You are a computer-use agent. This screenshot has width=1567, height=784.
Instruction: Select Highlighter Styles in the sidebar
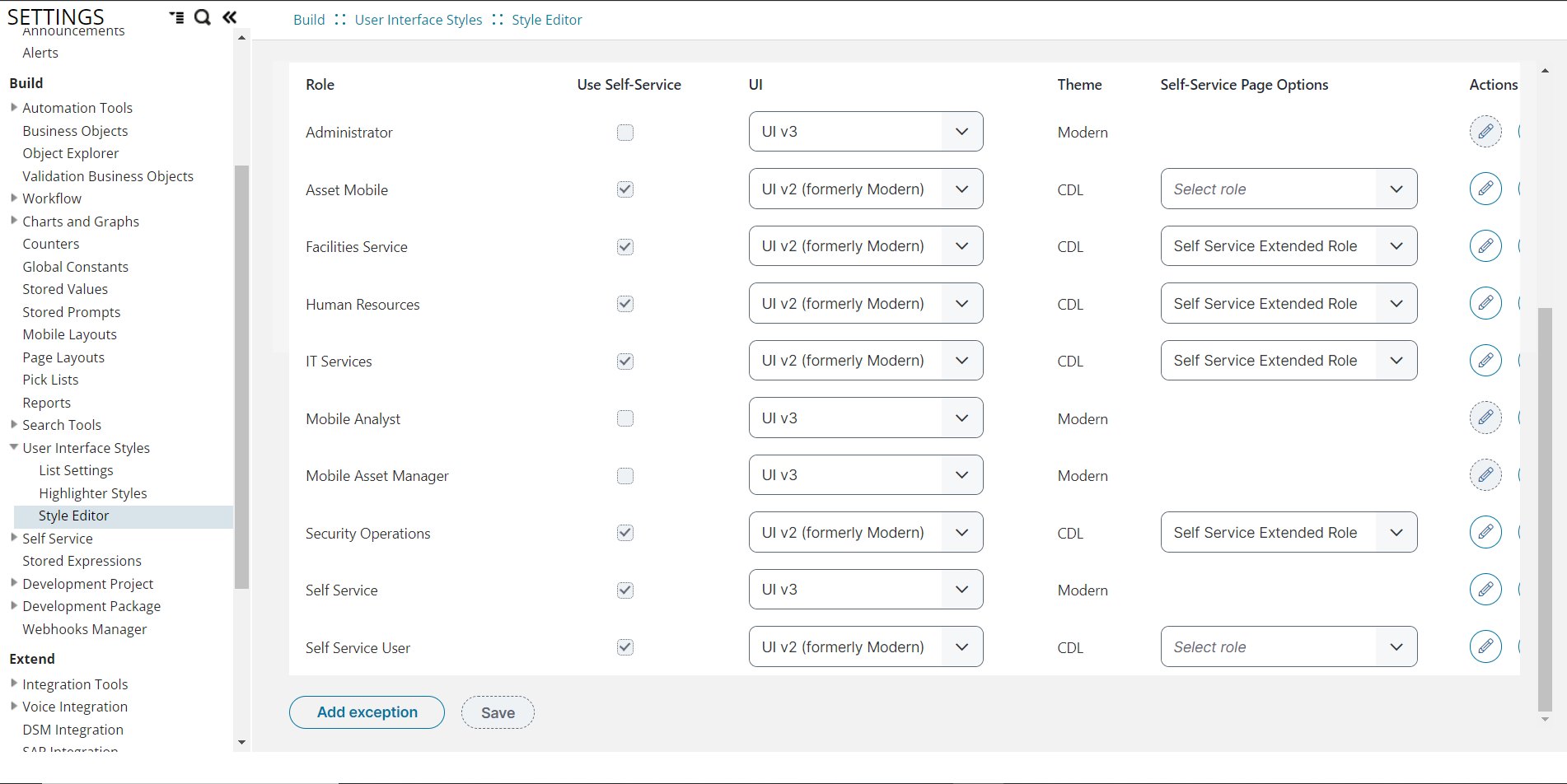(x=92, y=492)
